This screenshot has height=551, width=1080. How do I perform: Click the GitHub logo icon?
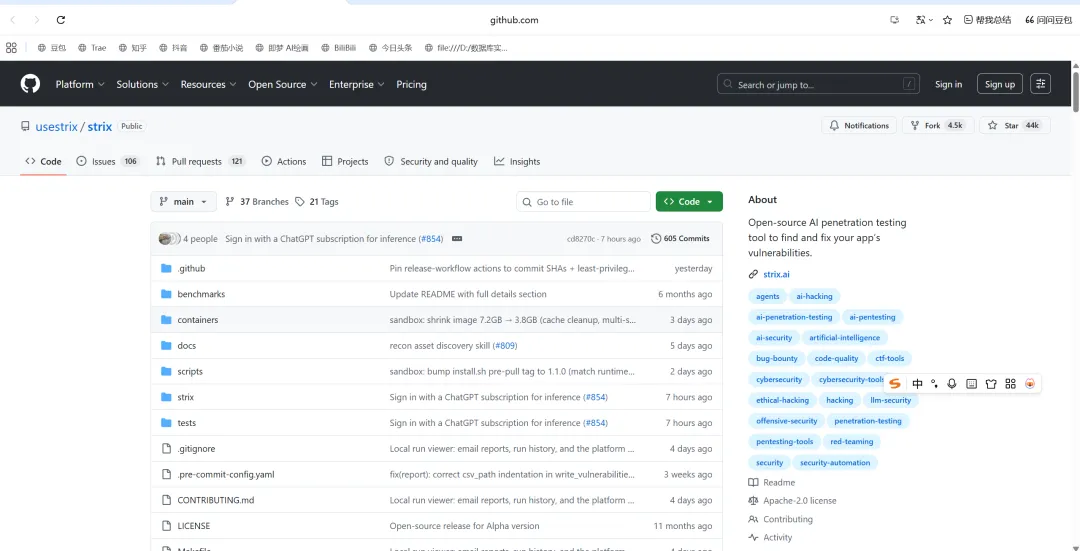tap(30, 84)
